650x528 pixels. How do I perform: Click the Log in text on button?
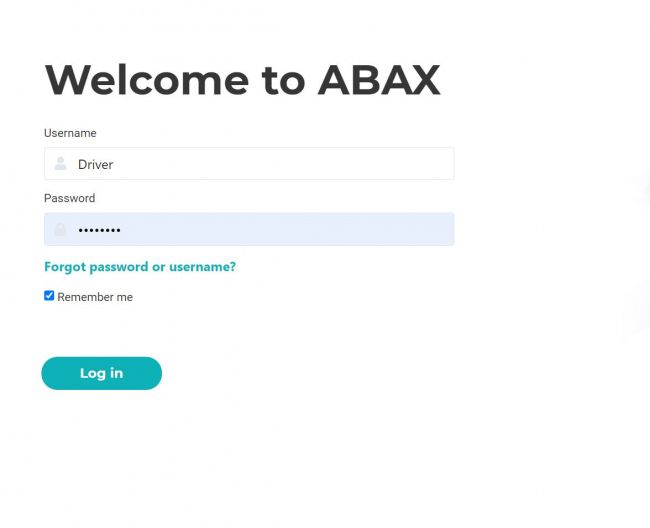(102, 373)
